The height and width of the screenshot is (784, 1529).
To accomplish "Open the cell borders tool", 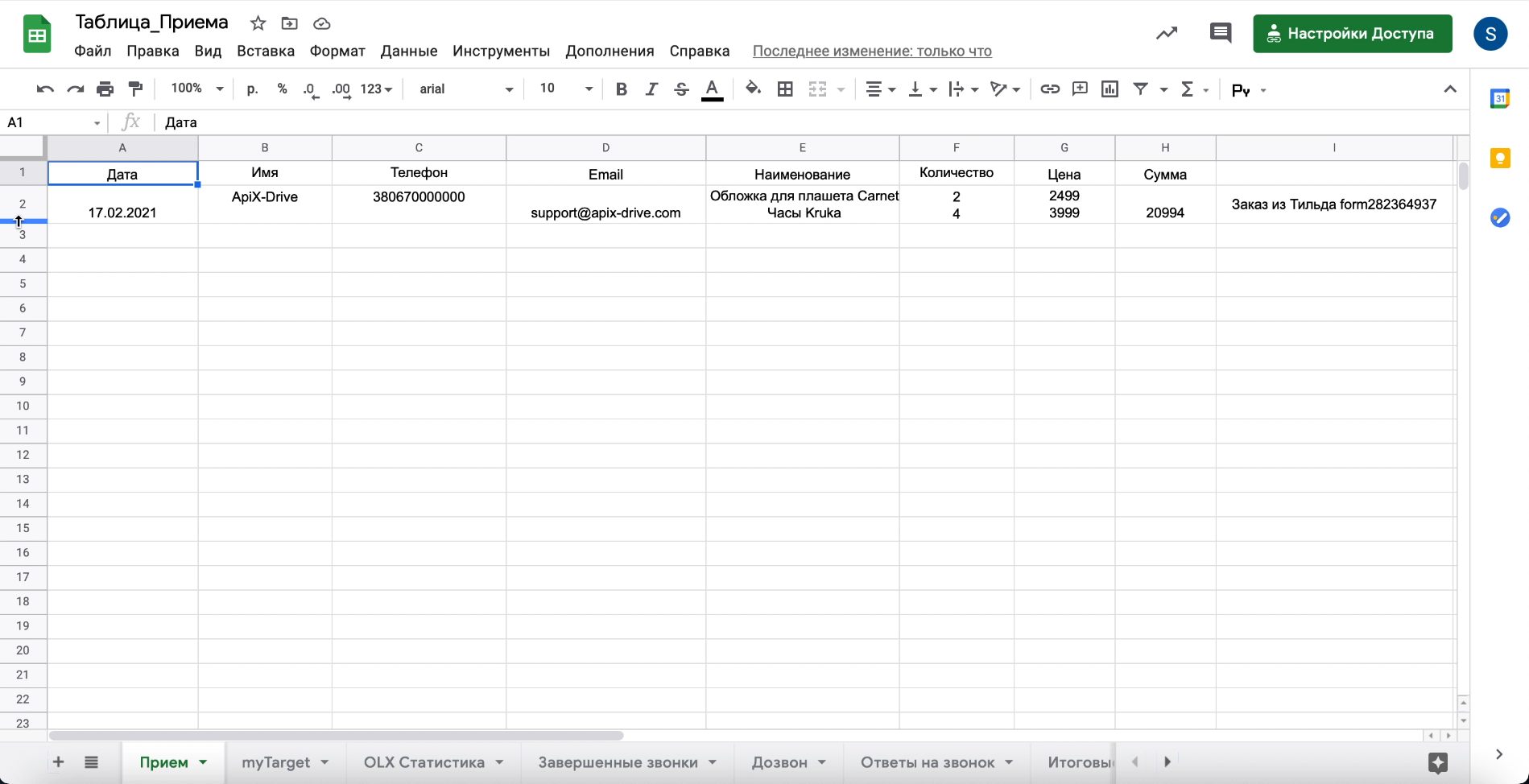I will [x=785, y=89].
